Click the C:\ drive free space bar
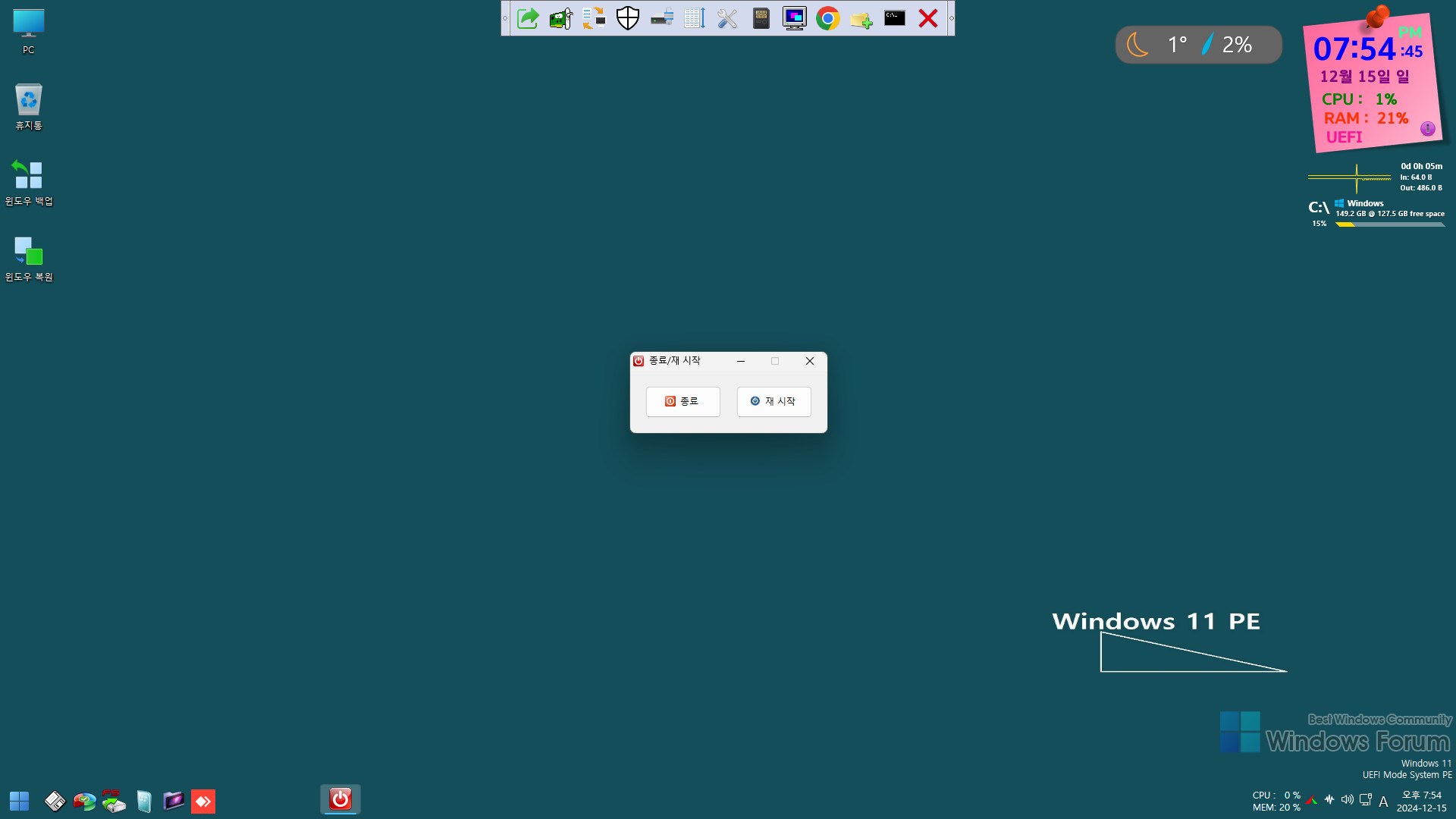Screen dimensions: 1456x819 click(x=1389, y=224)
